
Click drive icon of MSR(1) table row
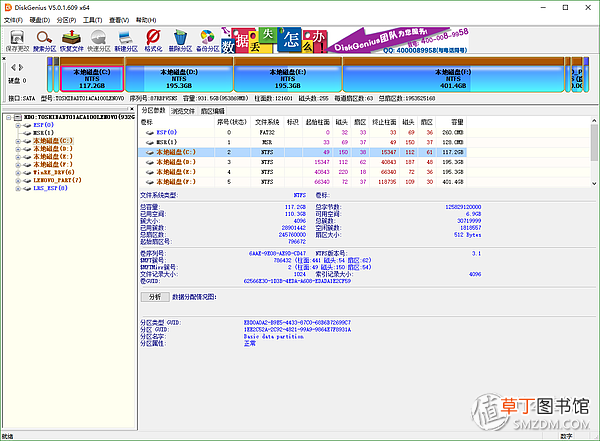150,142
